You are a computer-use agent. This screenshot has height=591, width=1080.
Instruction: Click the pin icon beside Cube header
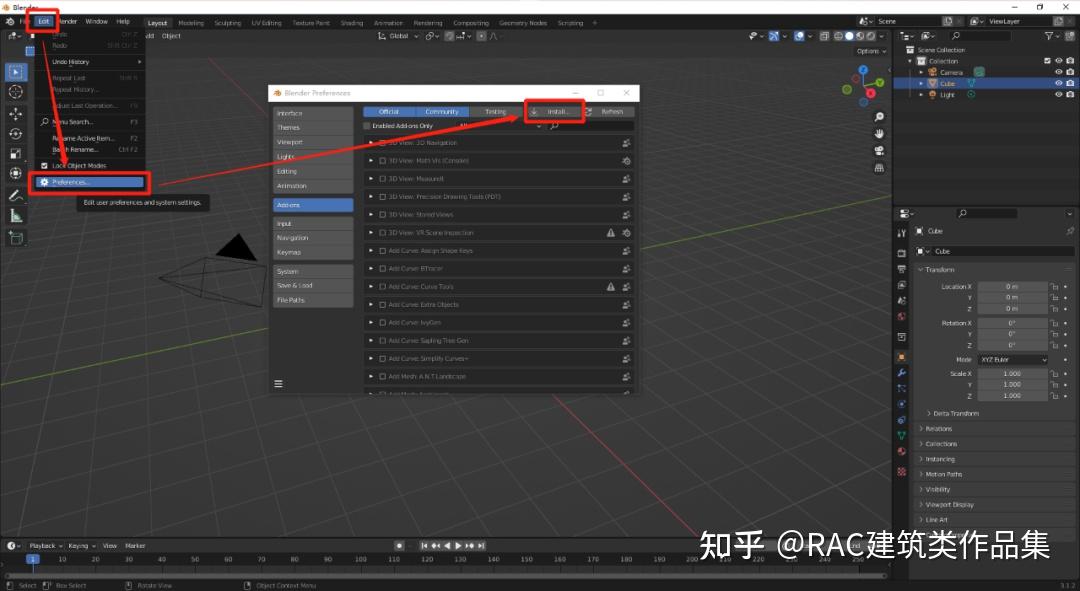pyautogui.click(x=1070, y=231)
